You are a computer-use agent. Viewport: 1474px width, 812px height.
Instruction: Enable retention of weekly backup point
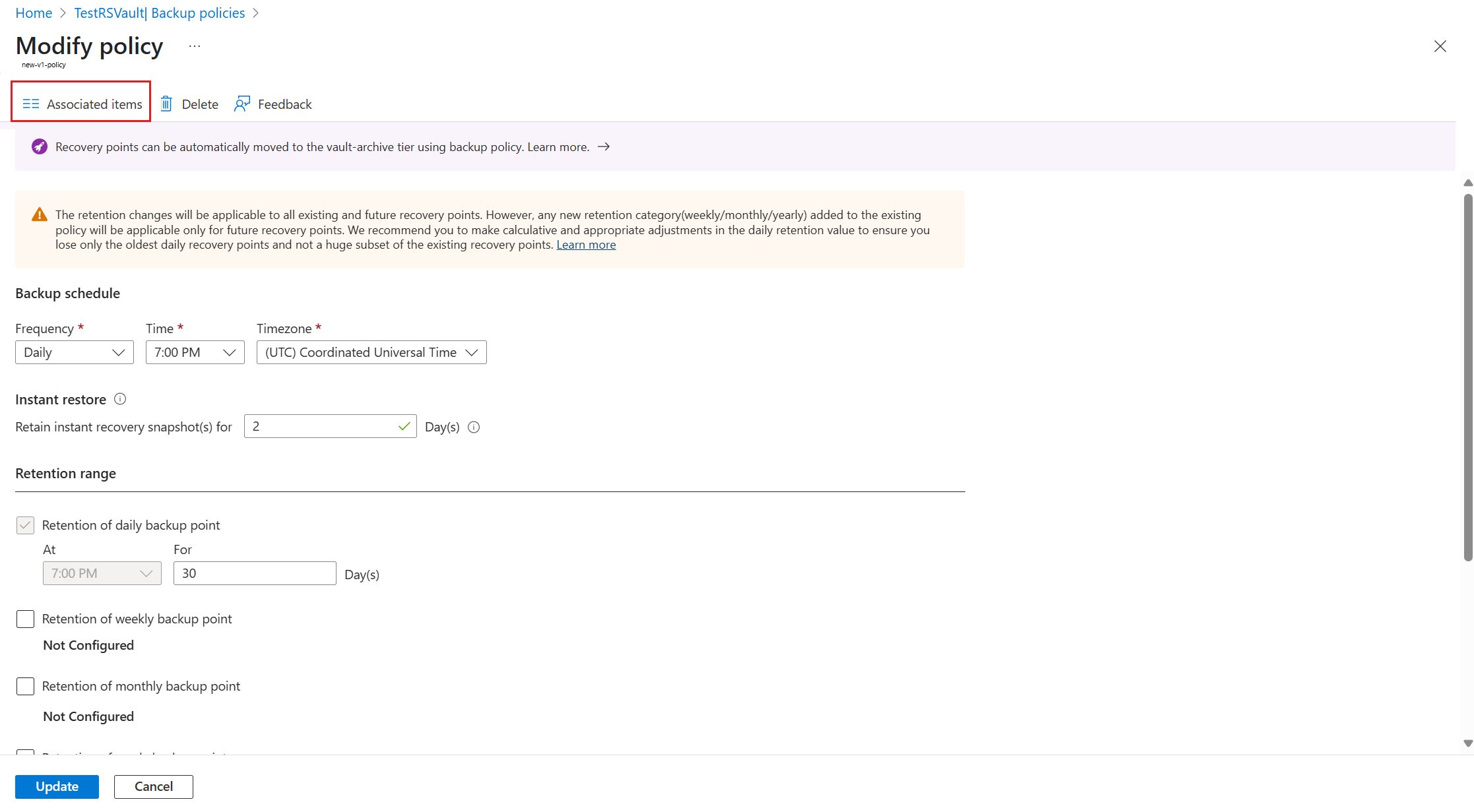pos(25,619)
